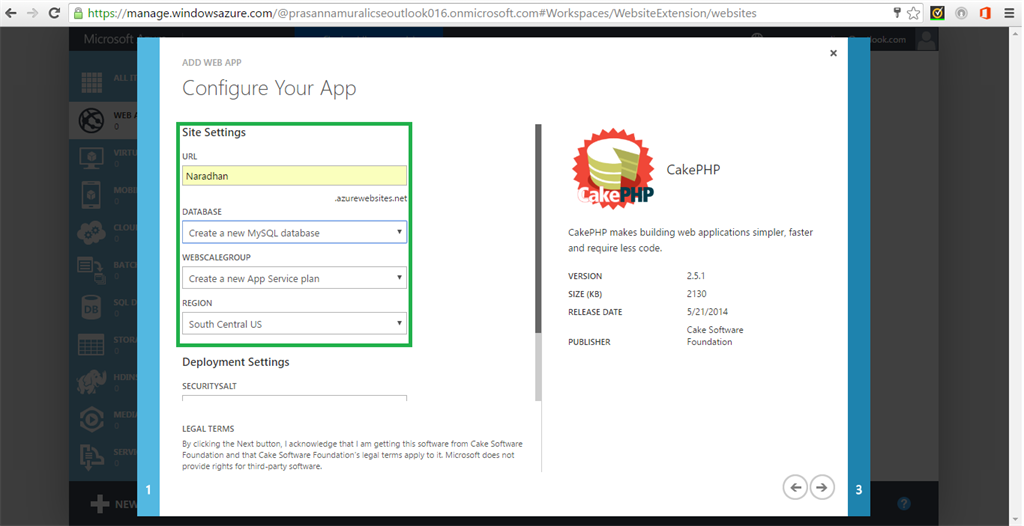Viewport: 1024px width, 526px height.
Task: Open the REGION dropdown showing South Central US
Action: (x=295, y=324)
